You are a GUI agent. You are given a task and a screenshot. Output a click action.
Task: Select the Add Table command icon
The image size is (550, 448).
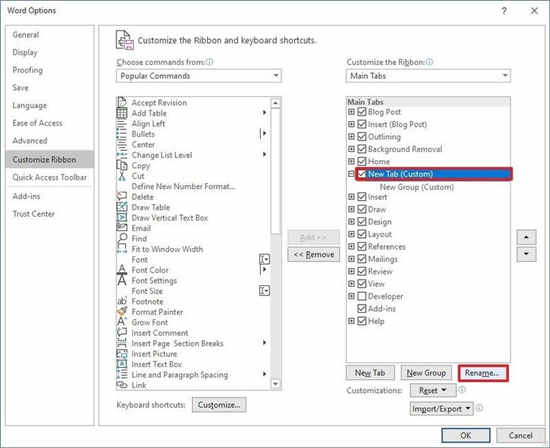(x=122, y=113)
